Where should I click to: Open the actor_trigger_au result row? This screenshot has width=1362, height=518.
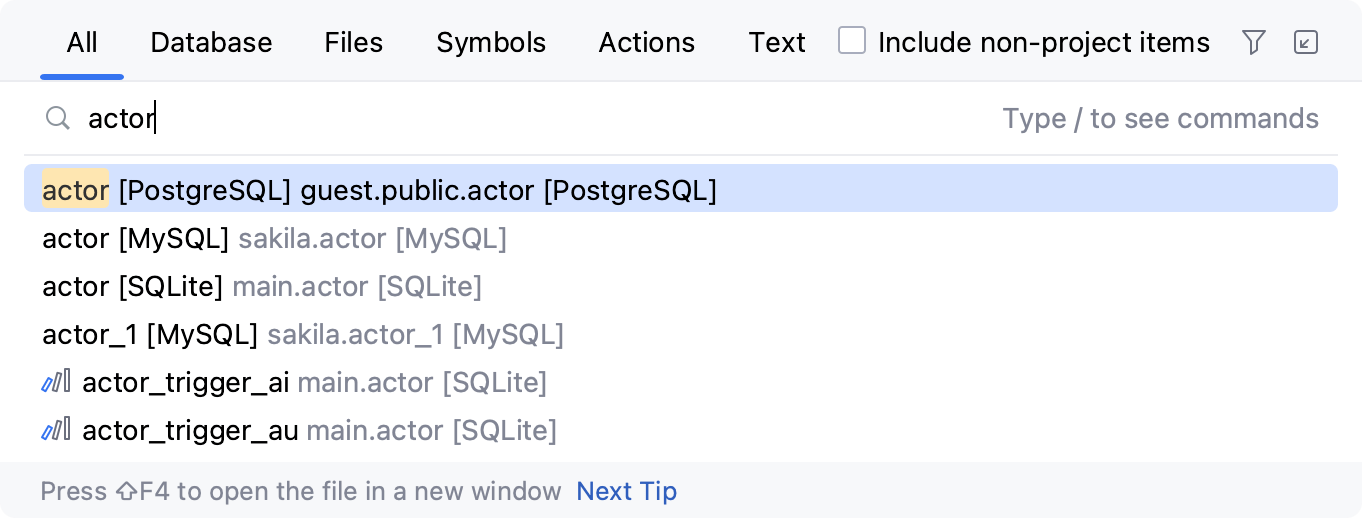[x=319, y=430]
